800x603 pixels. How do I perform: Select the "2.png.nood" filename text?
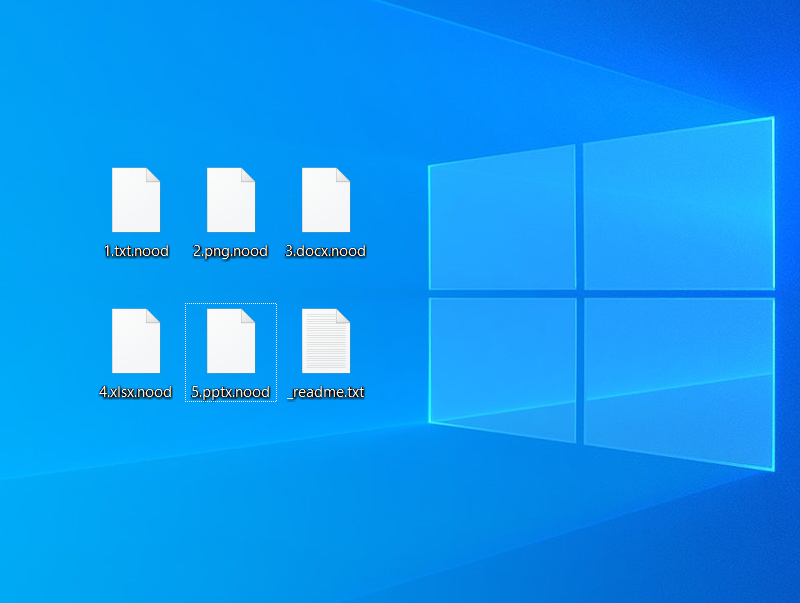pos(230,251)
